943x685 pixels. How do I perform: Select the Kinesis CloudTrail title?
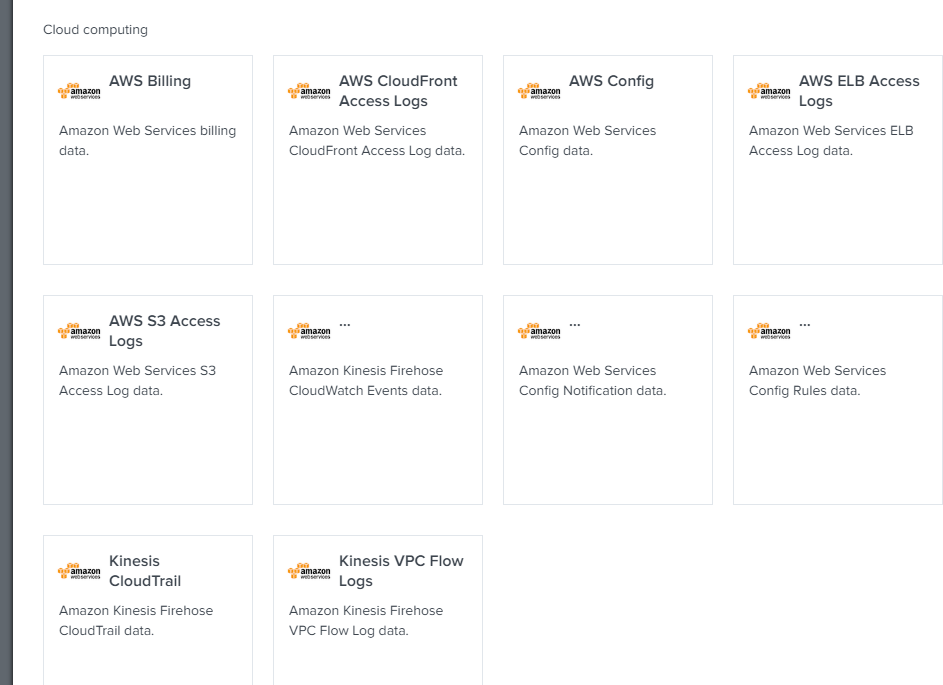click(x=145, y=571)
